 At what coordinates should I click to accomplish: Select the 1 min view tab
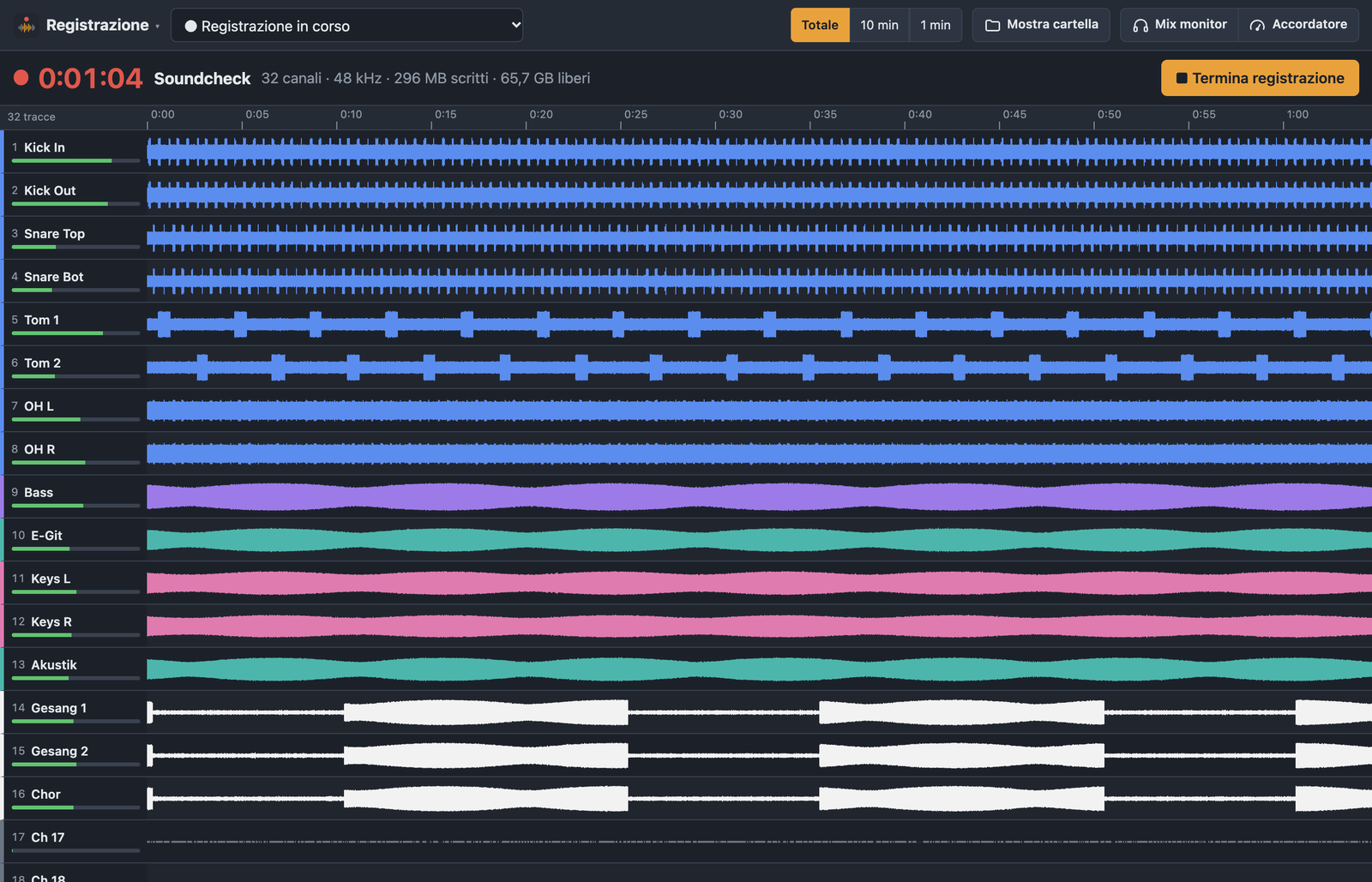click(x=936, y=25)
